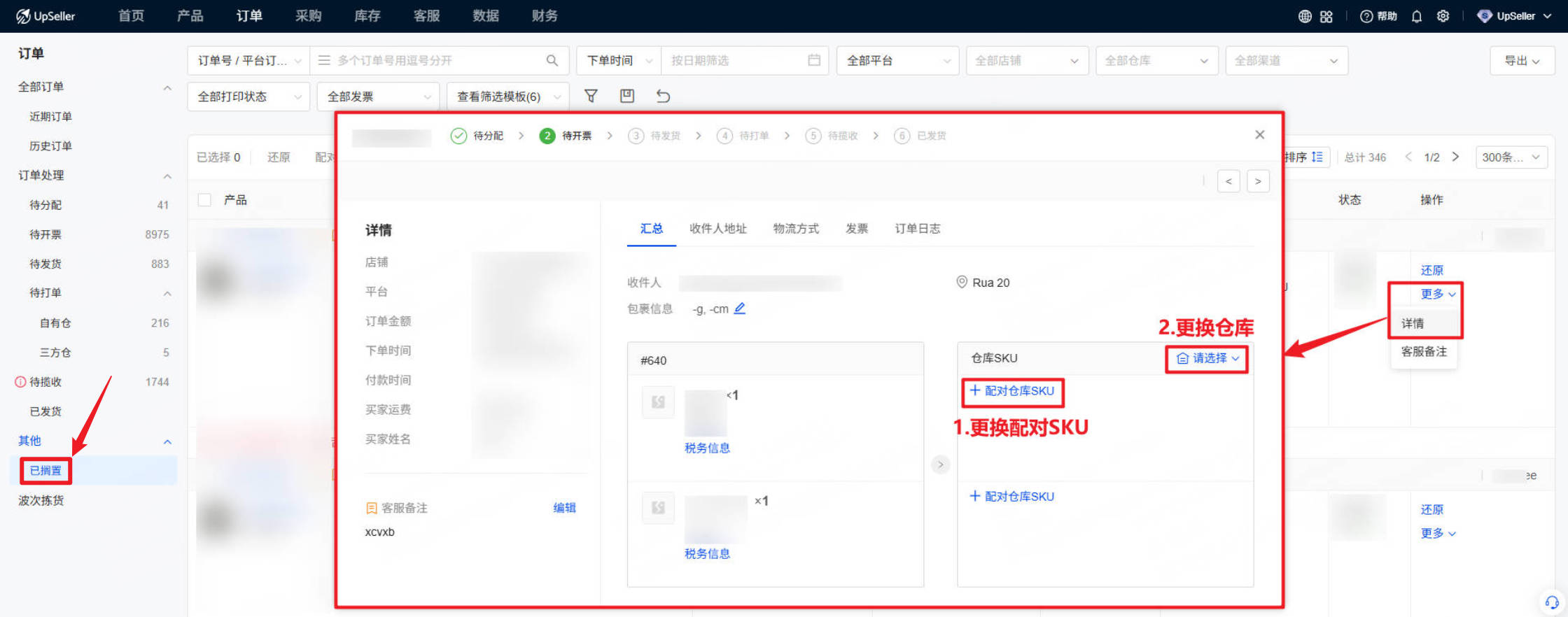
Task: Click the first 配对仓库SKU link
Action: (1012, 391)
